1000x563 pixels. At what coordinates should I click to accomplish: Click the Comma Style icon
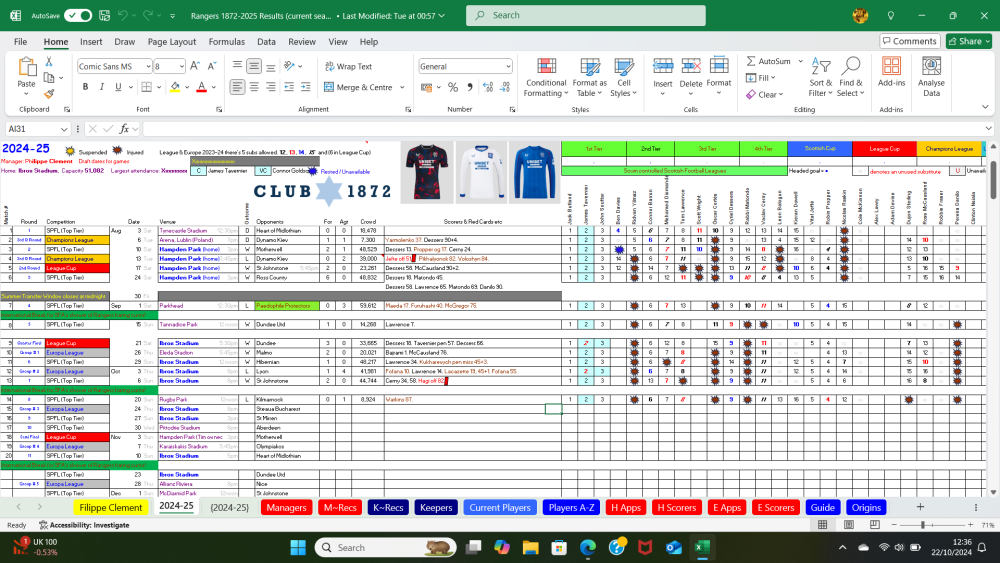[470, 87]
